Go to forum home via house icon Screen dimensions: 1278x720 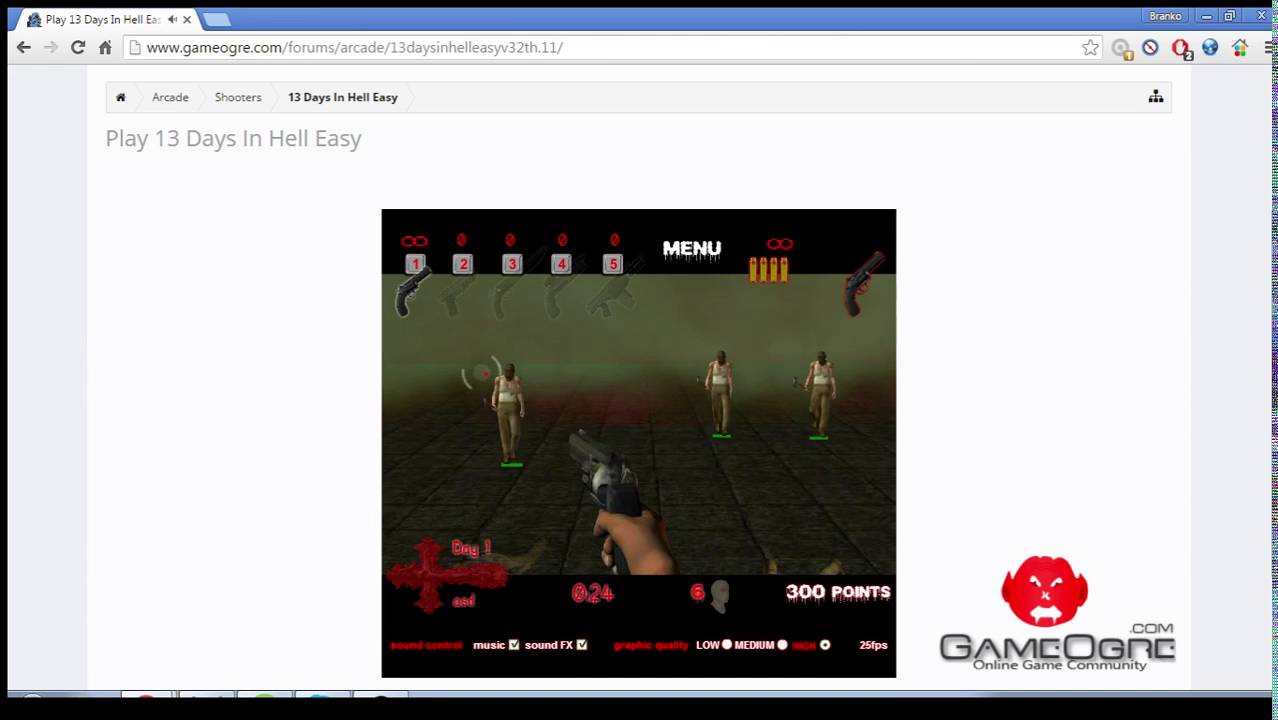[x=121, y=97]
